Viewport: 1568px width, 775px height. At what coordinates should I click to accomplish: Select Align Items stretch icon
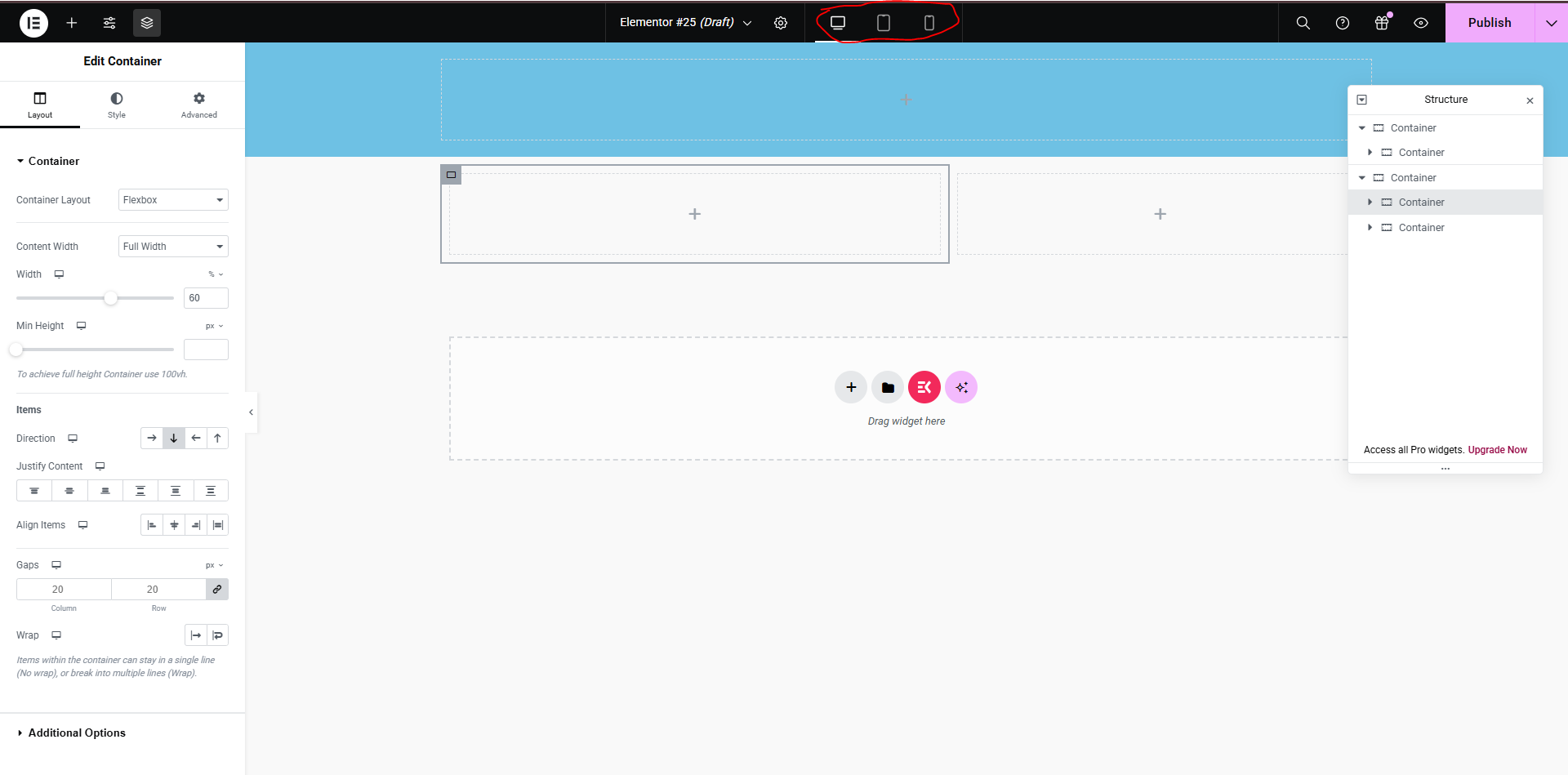pos(217,525)
